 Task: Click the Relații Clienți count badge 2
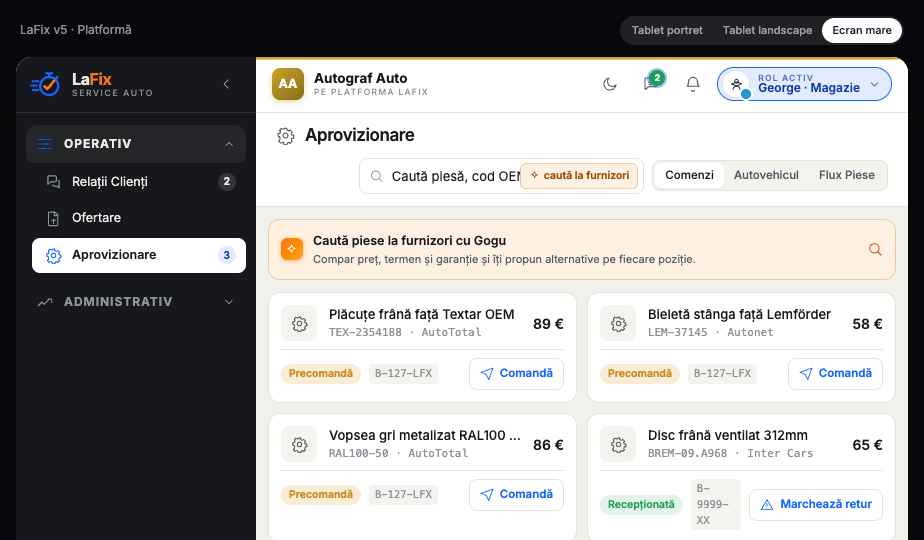click(x=226, y=182)
